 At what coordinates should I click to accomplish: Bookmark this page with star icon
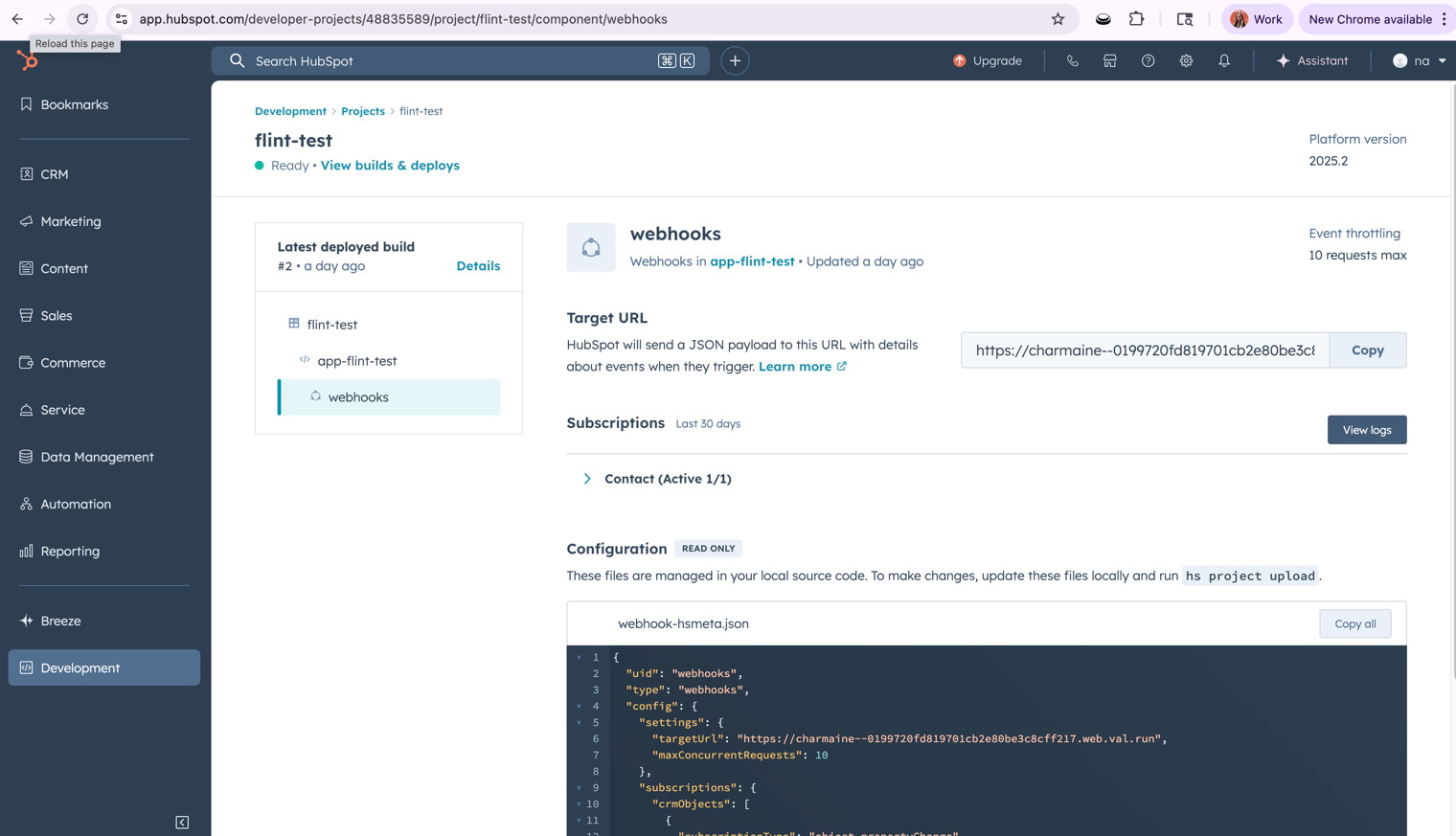tap(1058, 19)
